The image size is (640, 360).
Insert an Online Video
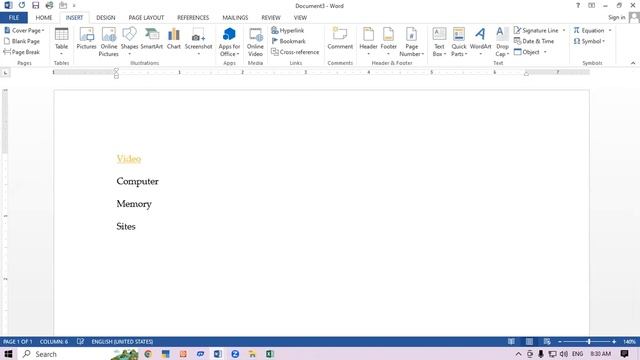tap(255, 42)
